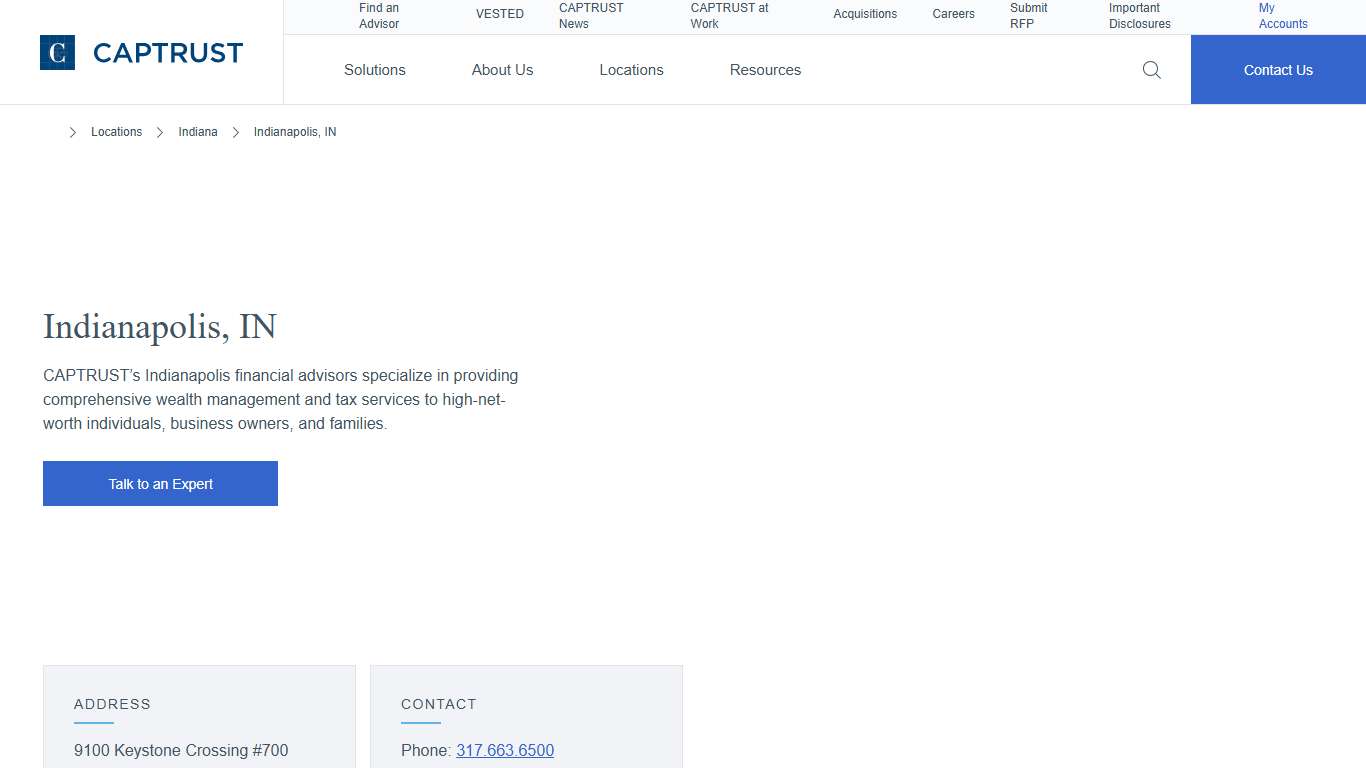The height and width of the screenshot is (768, 1366).
Task: Go to Indiana breadcrumb link
Action: (198, 132)
